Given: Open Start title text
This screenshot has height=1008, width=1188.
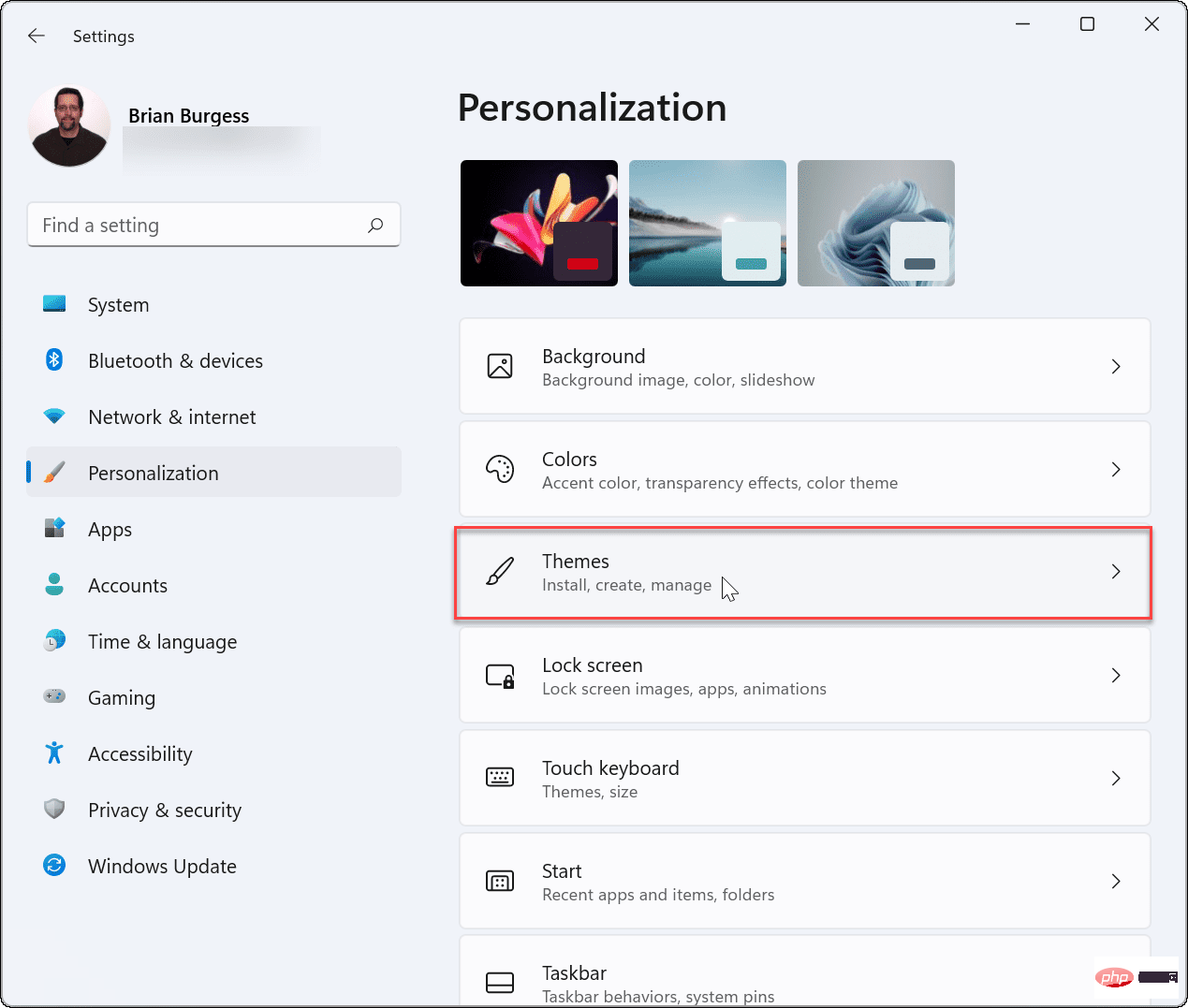Looking at the screenshot, I should tap(562, 871).
